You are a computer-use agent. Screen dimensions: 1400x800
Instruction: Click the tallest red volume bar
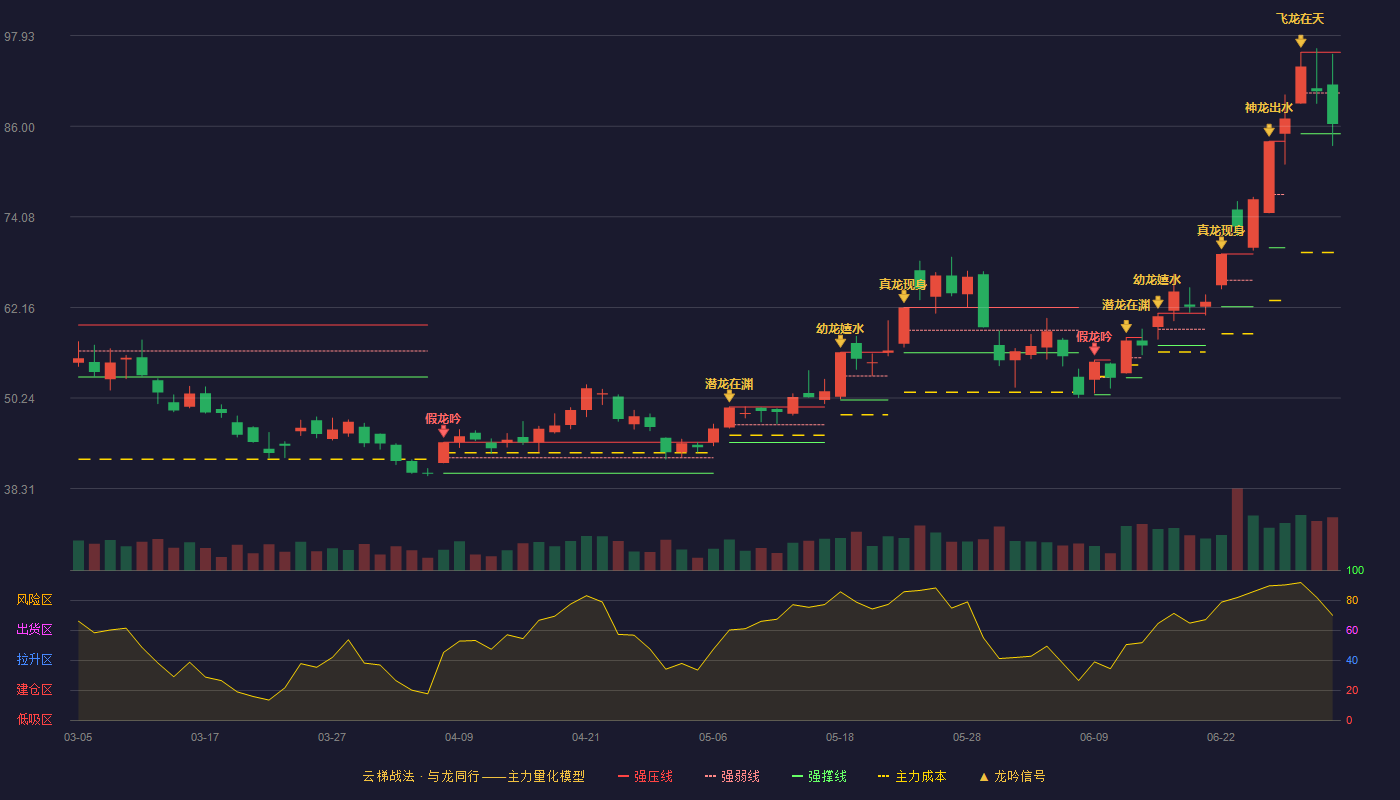tap(1237, 529)
